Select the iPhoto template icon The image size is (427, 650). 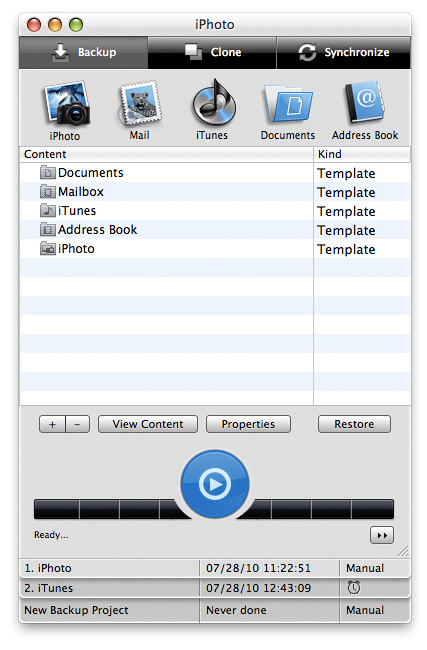[x=66, y=104]
